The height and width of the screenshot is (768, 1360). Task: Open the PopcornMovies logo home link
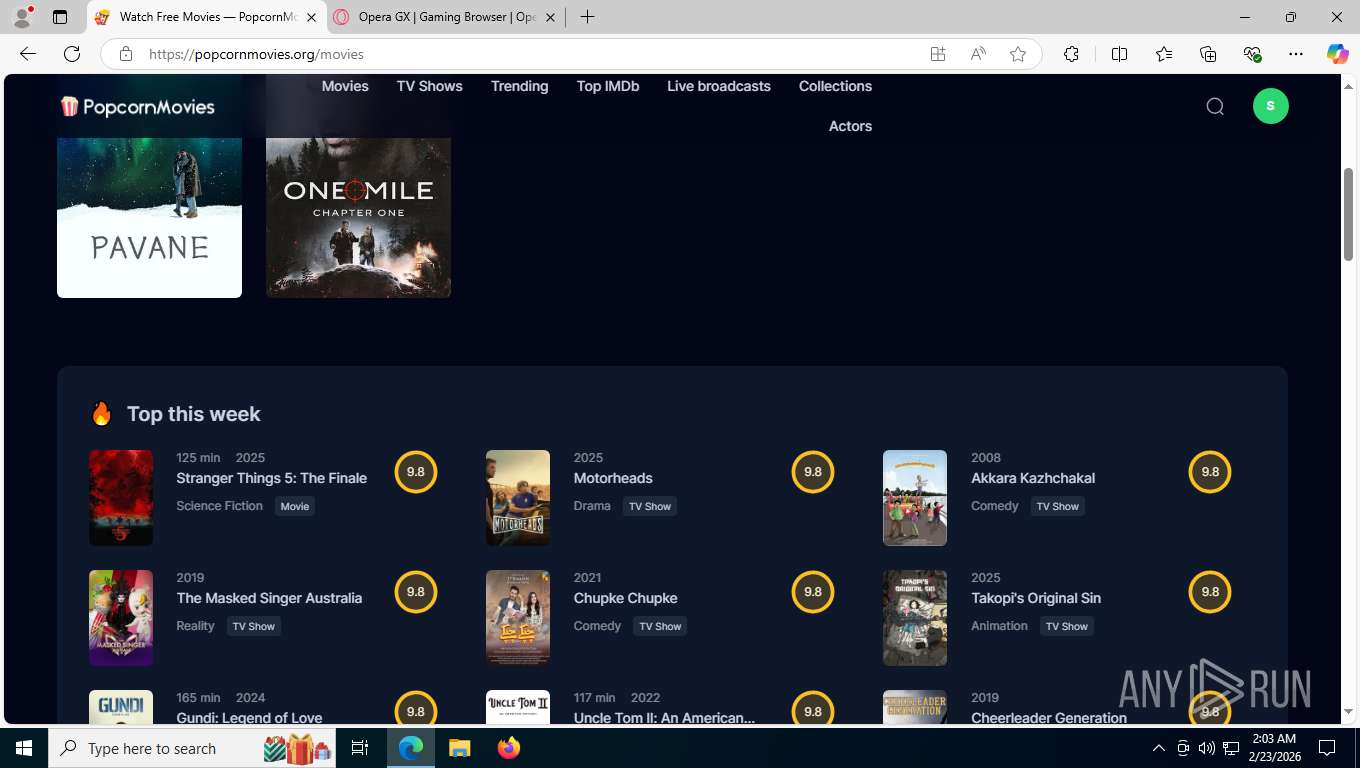(x=138, y=106)
